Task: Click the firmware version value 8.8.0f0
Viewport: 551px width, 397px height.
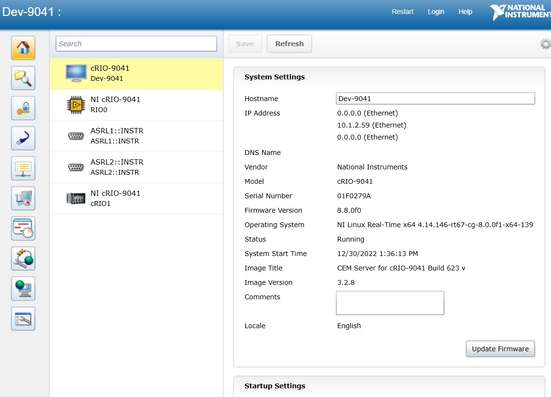Action: point(349,210)
